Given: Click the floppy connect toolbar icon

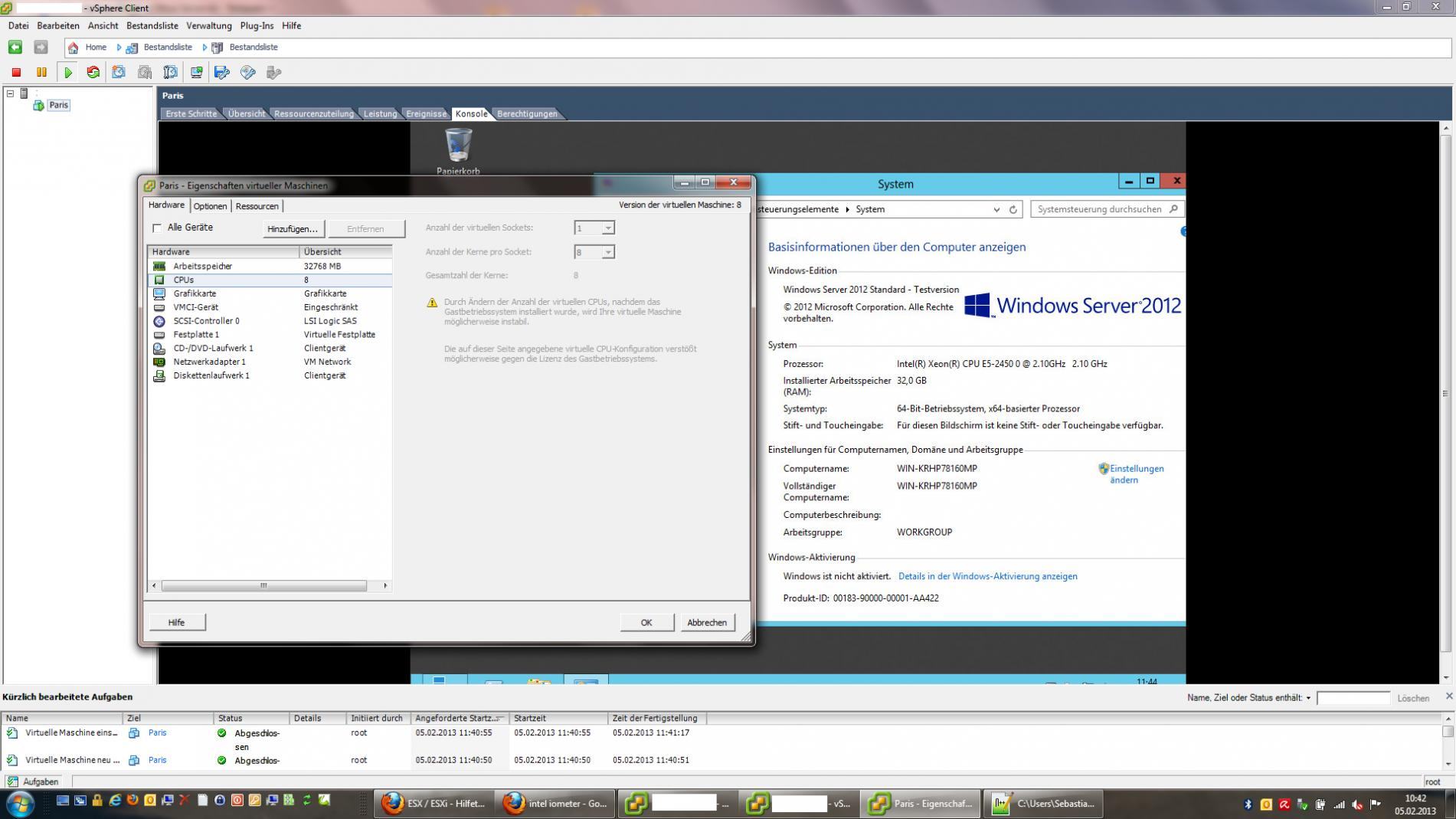Looking at the screenshot, I should pos(222,72).
